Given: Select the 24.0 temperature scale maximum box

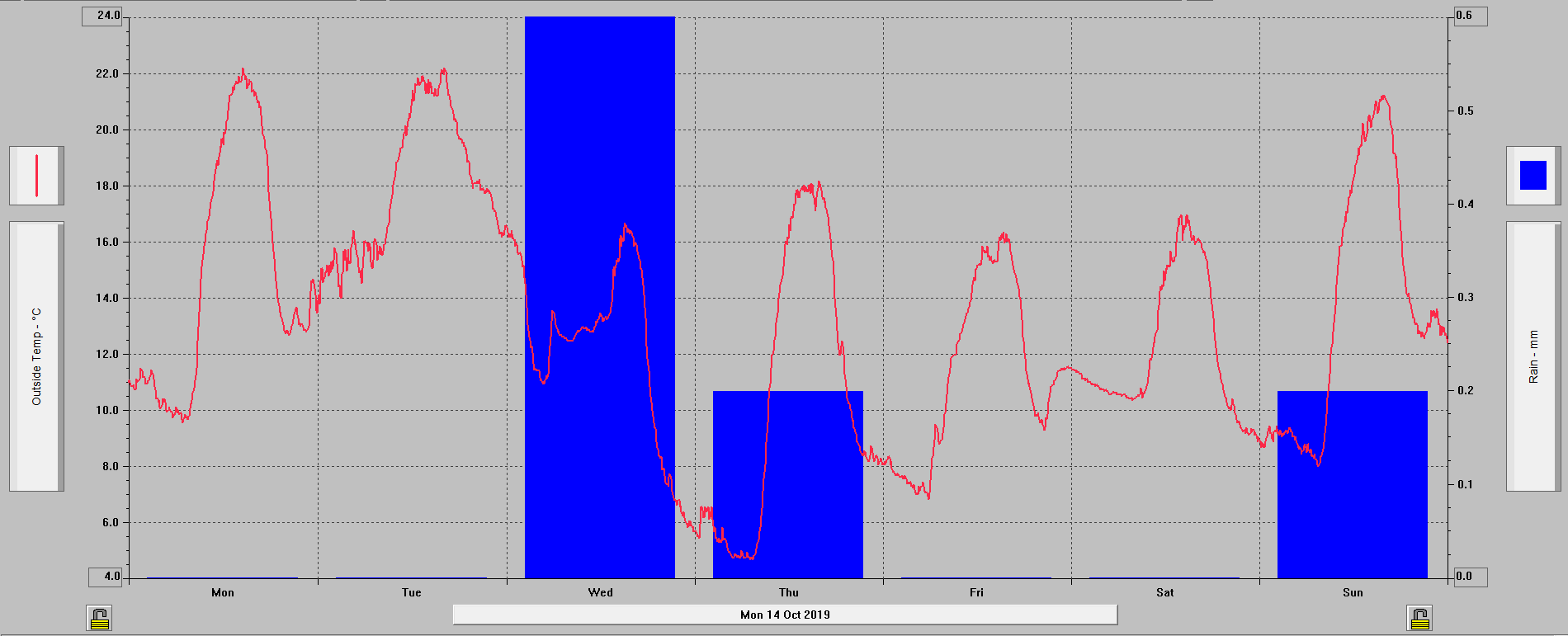Looking at the screenshot, I should pyautogui.click(x=102, y=16).
